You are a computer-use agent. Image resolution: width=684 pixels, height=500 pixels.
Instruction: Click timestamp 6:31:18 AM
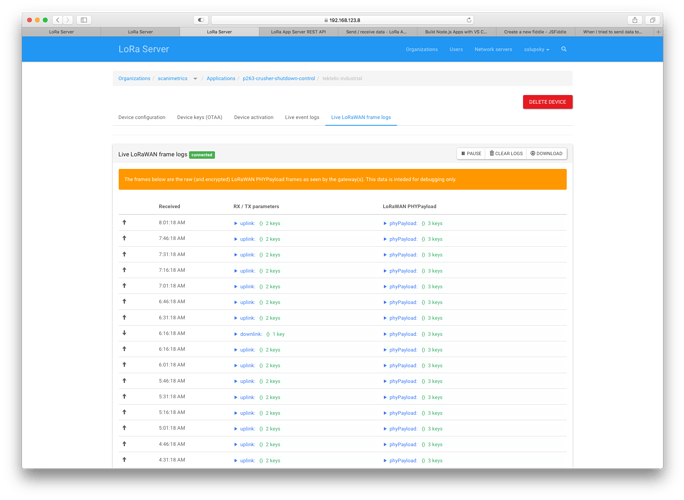[x=172, y=318]
